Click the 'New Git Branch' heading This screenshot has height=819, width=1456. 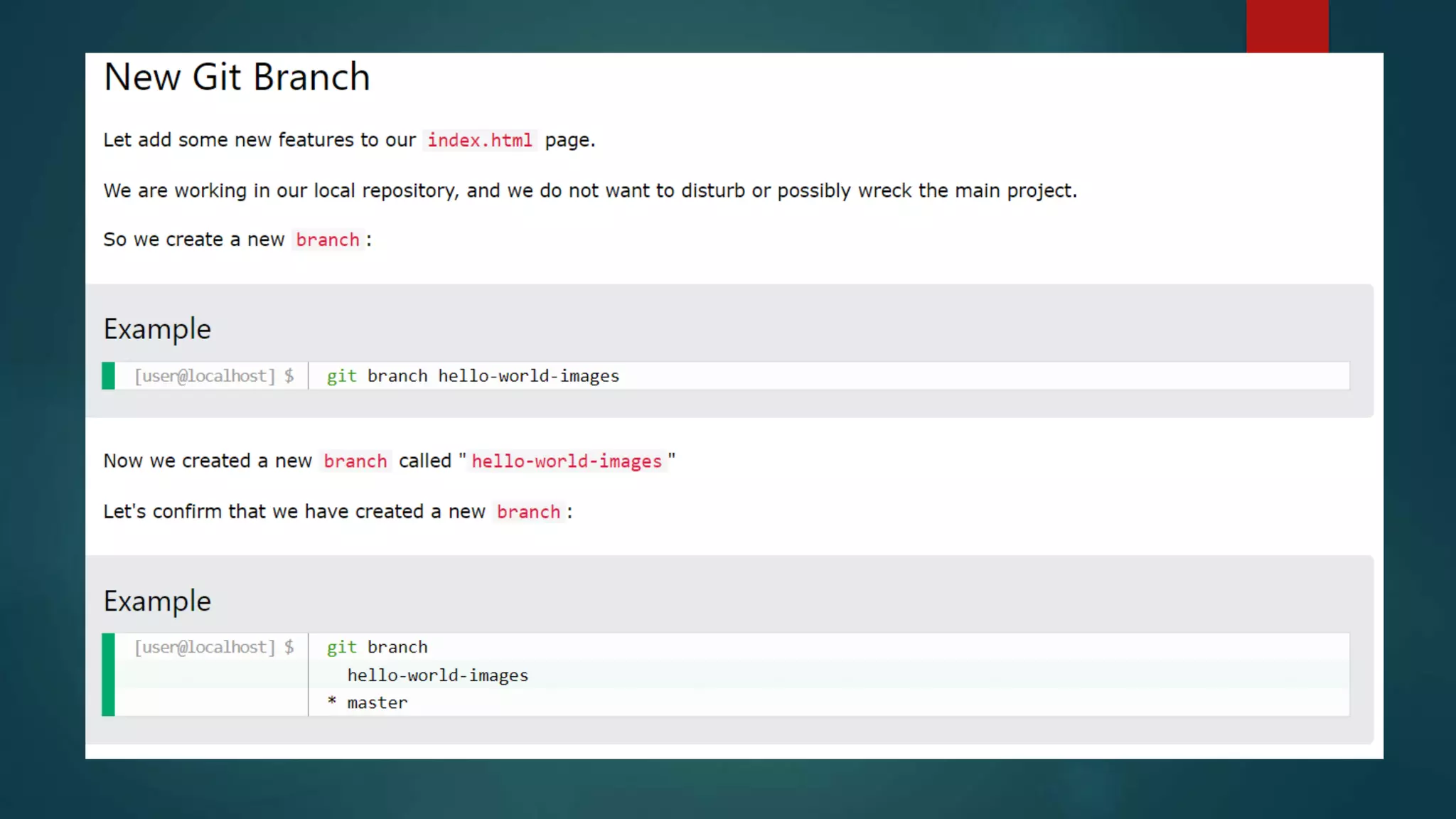(237, 77)
